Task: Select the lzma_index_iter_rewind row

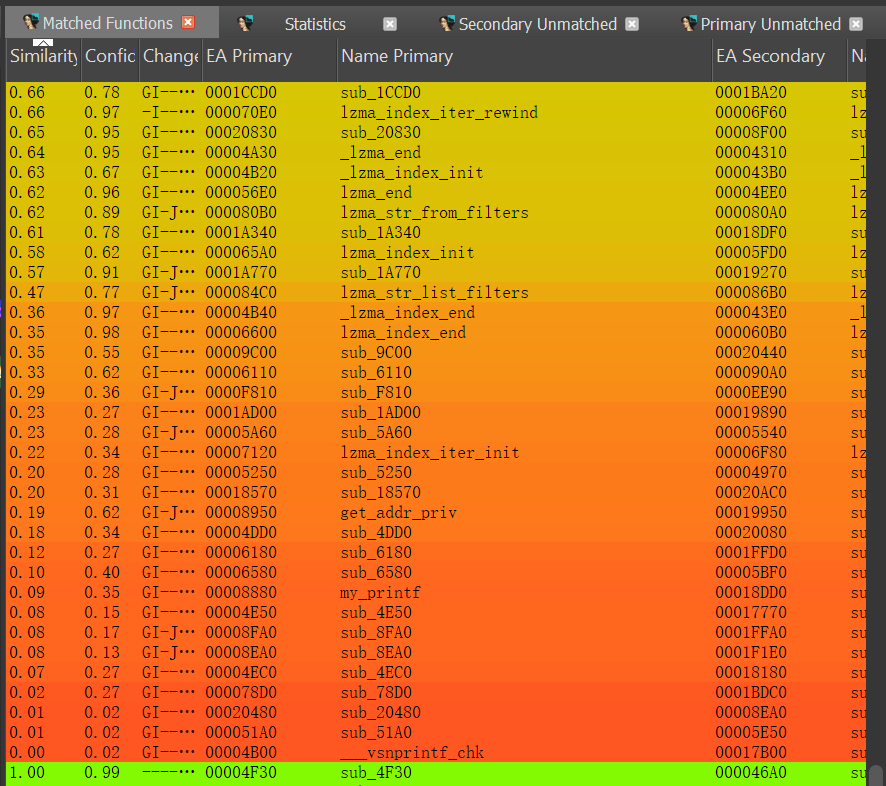Action: coord(439,113)
